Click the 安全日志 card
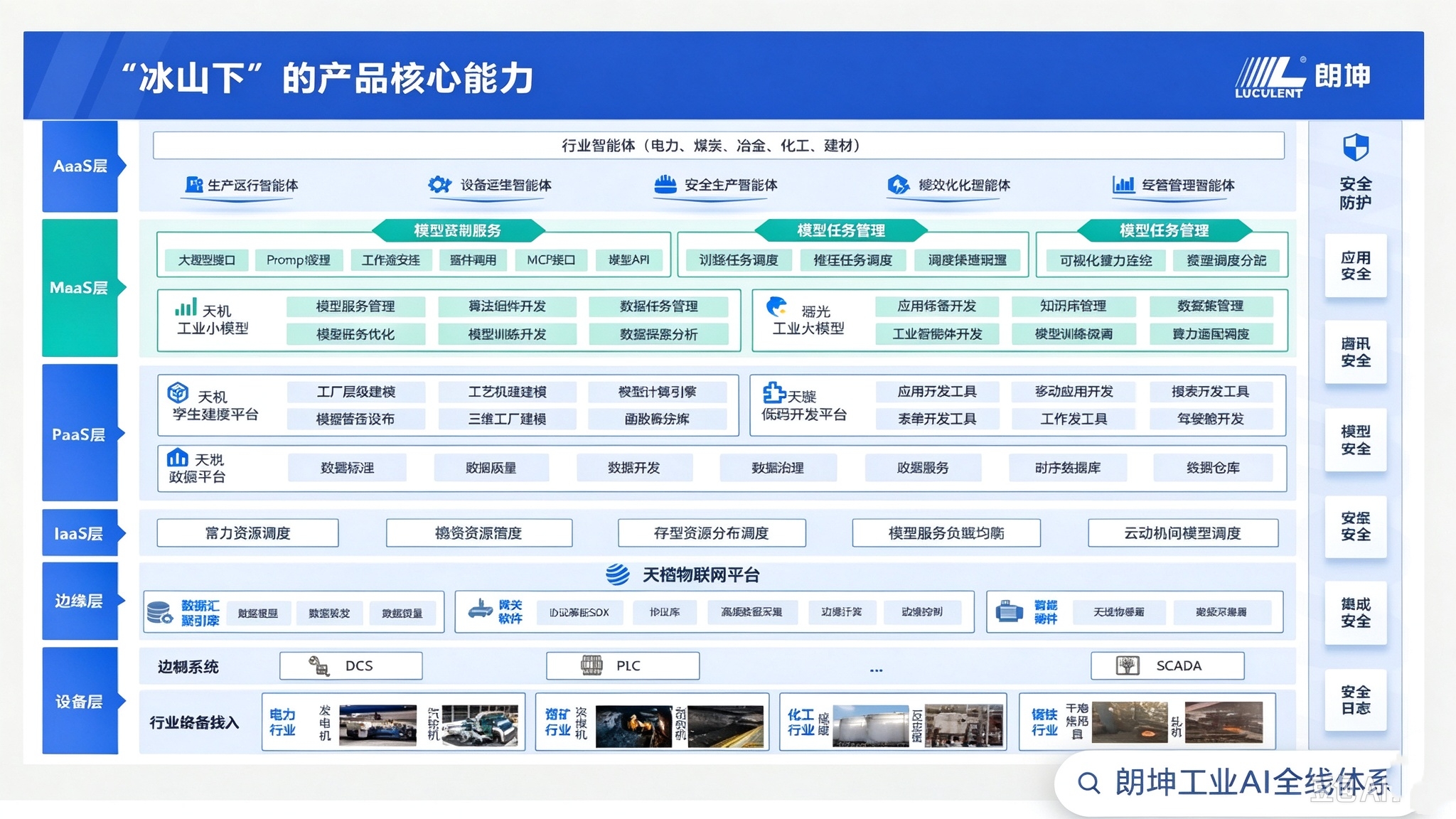Image resolution: width=1456 pixels, height=819 pixels. pyautogui.click(x=1356, y=700)
